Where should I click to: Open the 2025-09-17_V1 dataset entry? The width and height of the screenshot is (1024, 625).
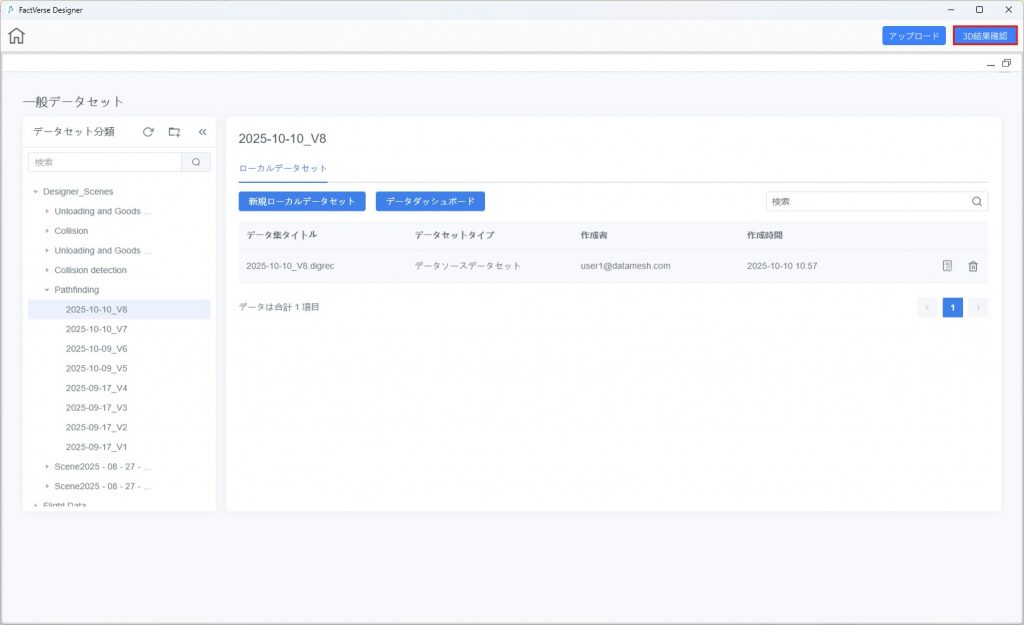click(x=96, y=447)
